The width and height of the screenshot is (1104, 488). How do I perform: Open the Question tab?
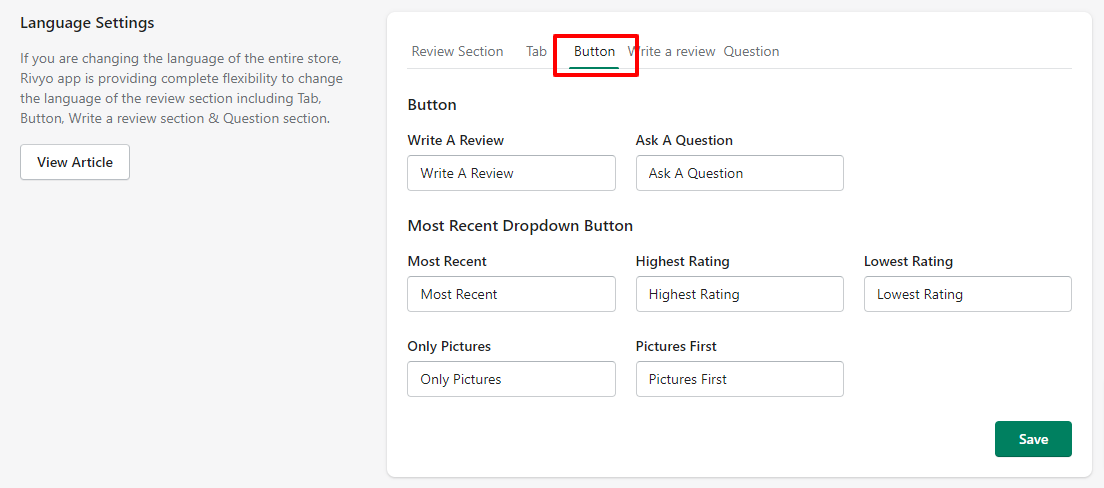751,51
